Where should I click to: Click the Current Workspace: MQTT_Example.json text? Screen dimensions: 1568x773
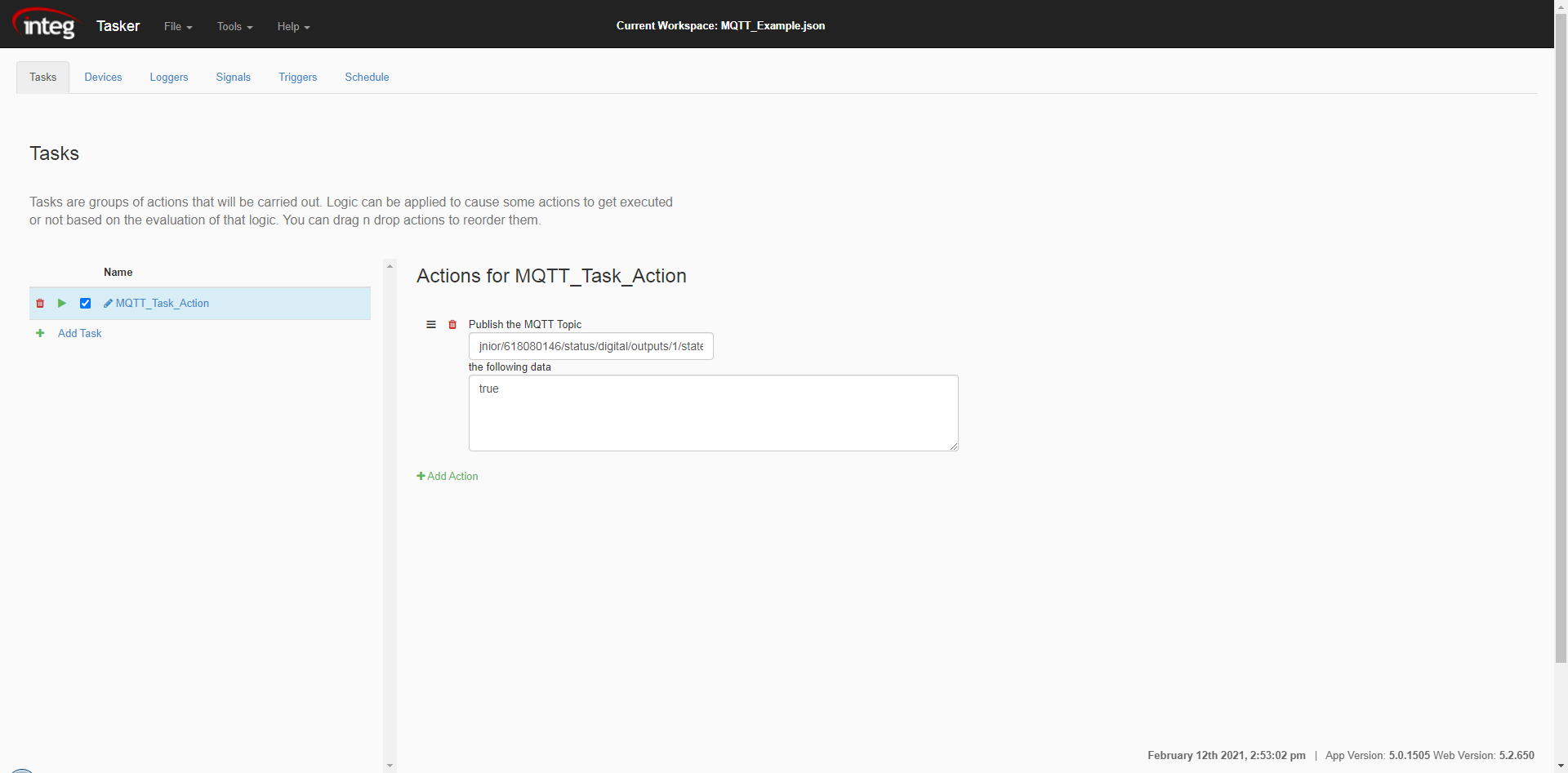click(x=720, y=25)
